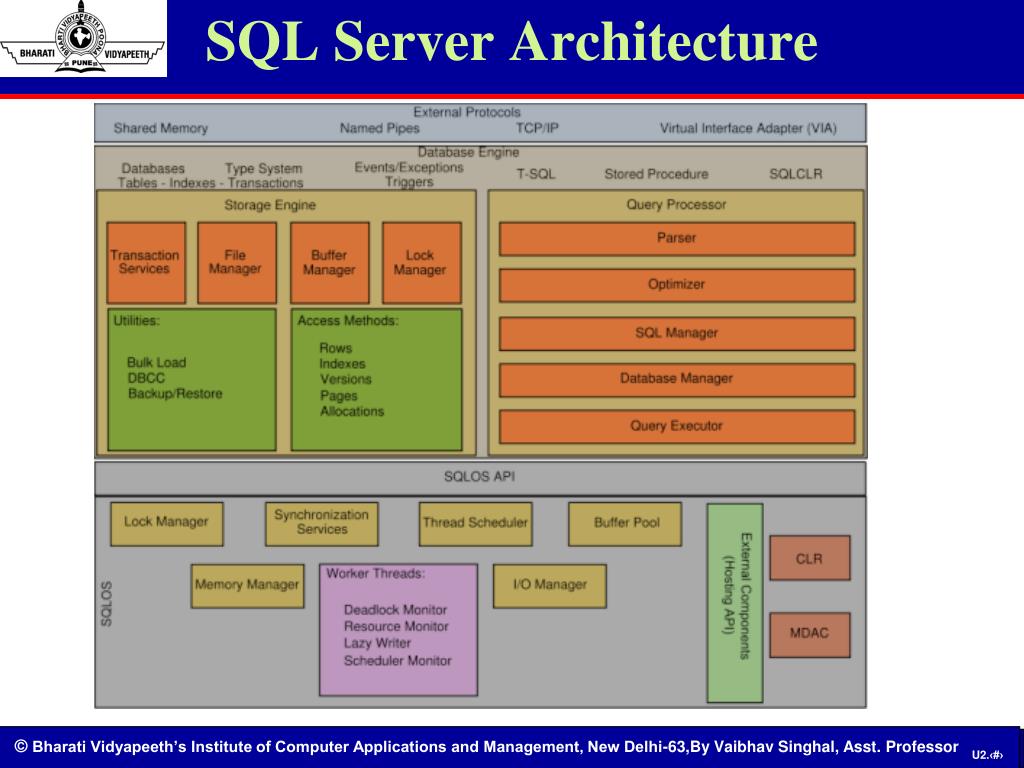Click the Utilities heading
The height and width of the screenshot is (768, 1024).
(x=136, y=321)
